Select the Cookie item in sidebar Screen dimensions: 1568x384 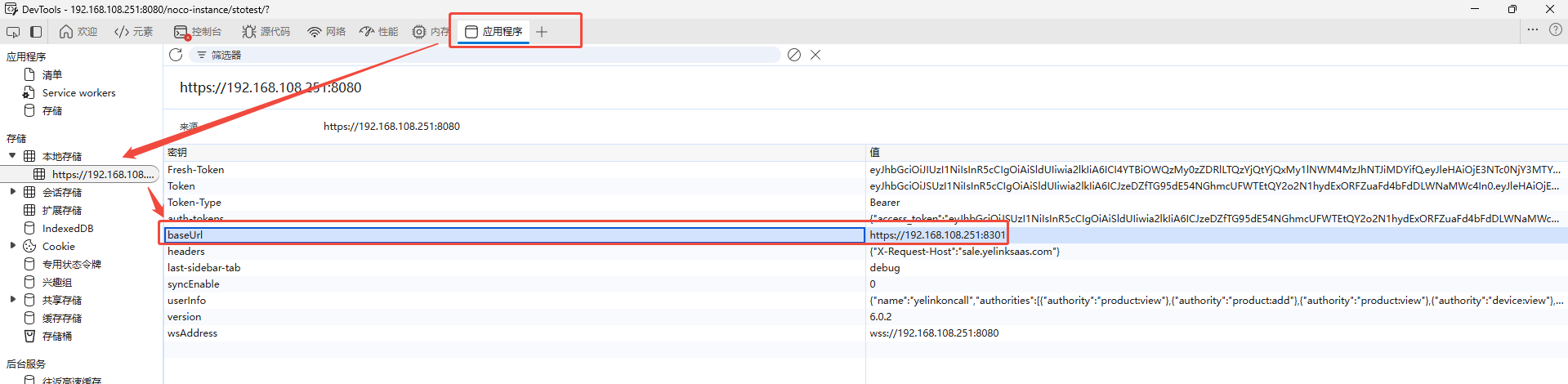(x=58, y=246)
